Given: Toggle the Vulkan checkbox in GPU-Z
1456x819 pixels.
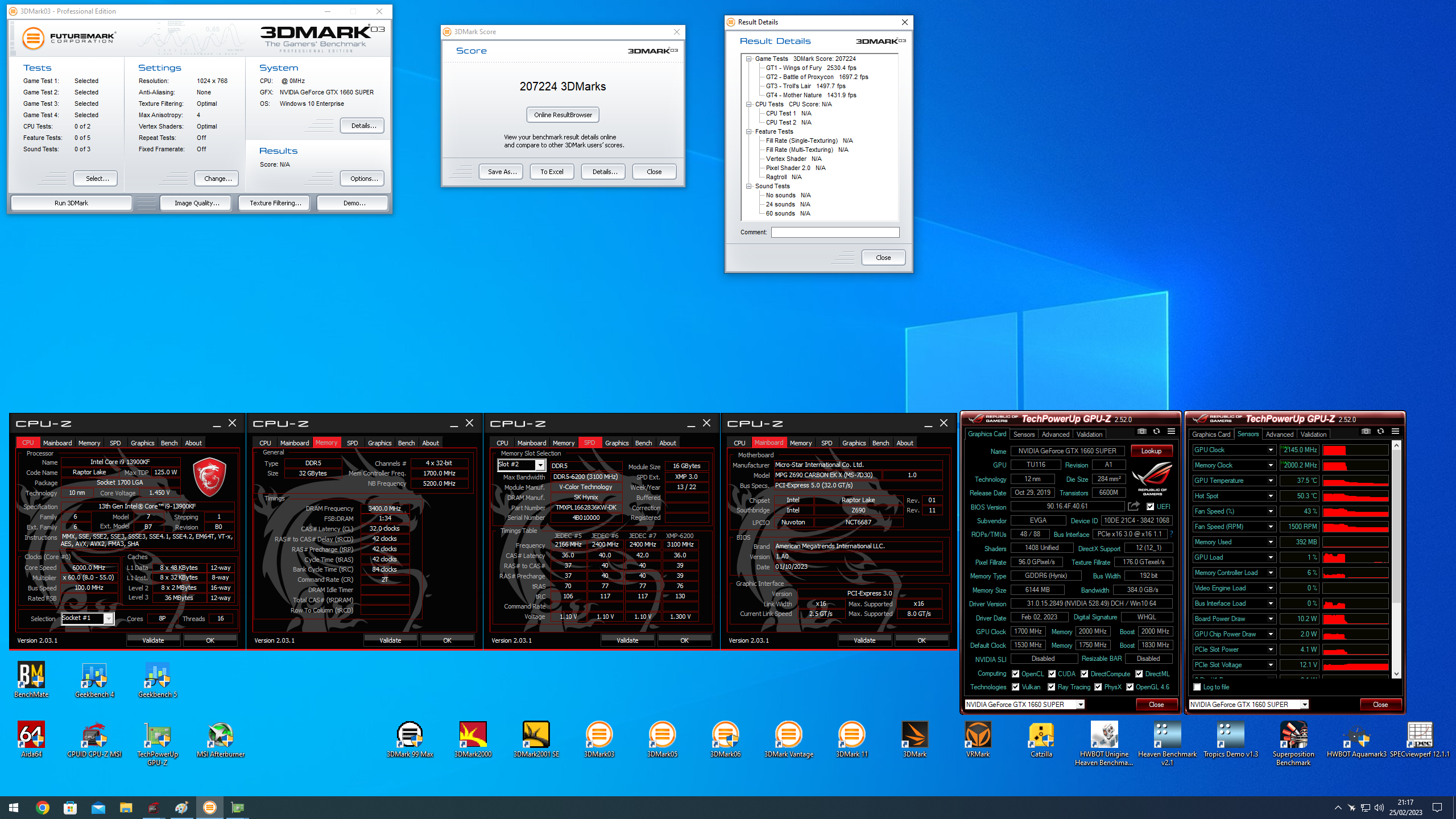Looking at the screenshot, I should 1015,687.
